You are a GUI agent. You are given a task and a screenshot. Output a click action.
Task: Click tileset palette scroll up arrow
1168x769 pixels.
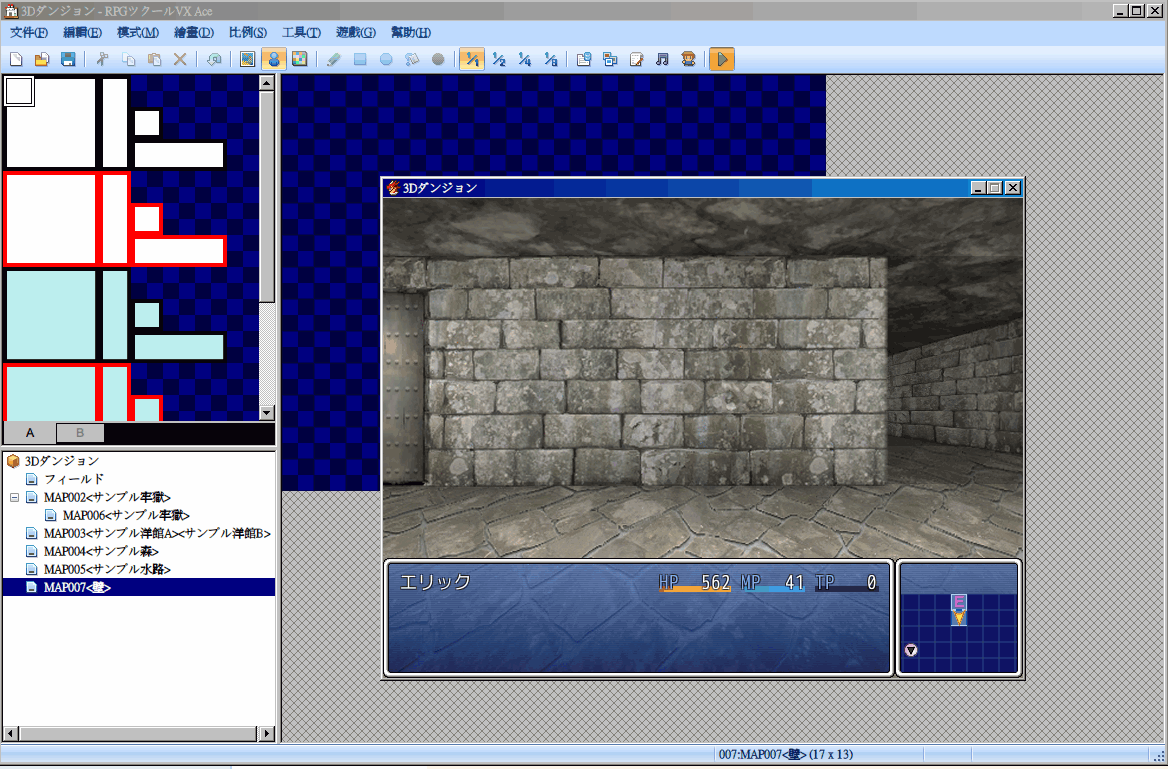(x=267, y=83)
